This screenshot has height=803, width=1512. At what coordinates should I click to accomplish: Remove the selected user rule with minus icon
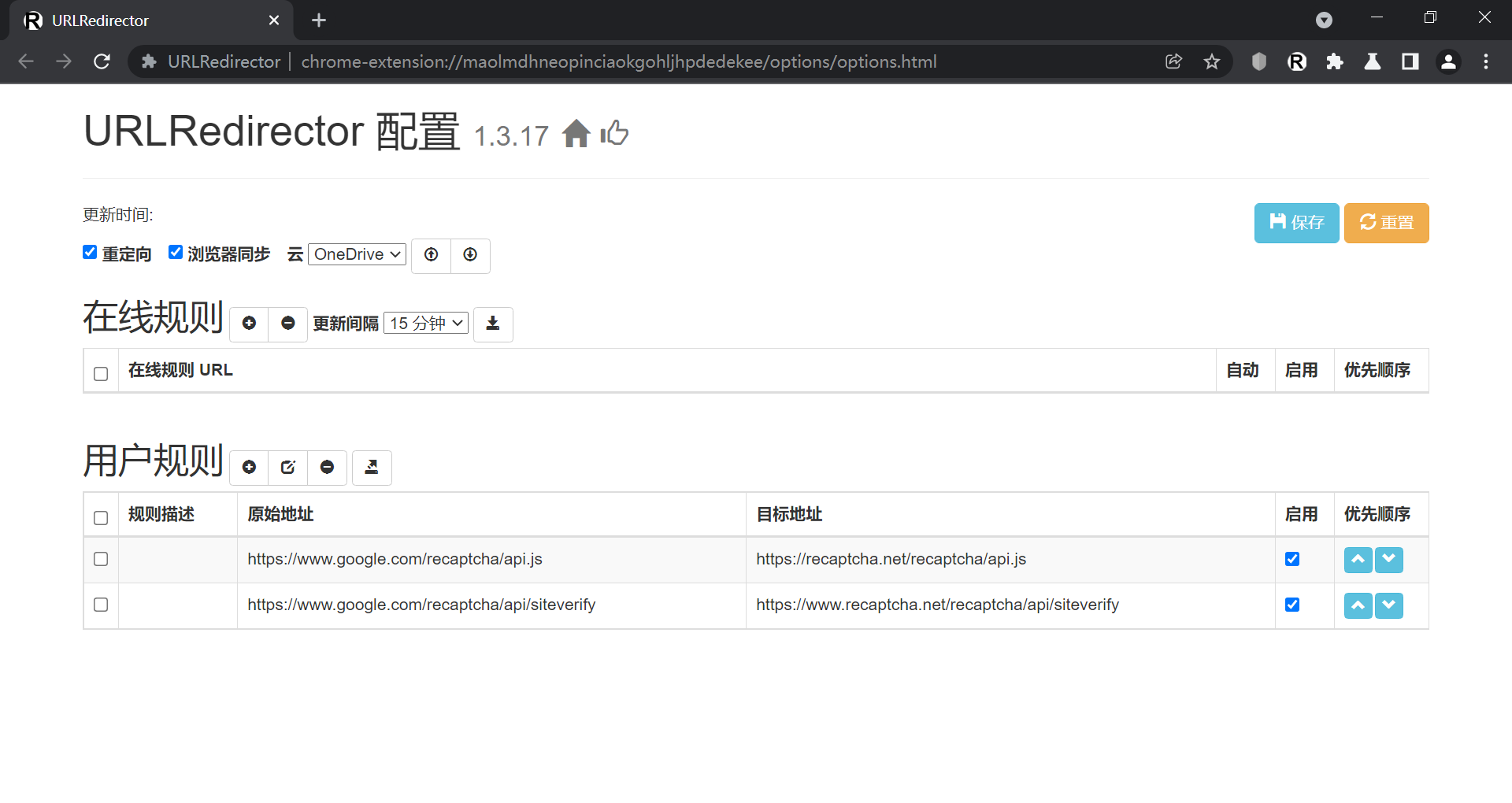coord(327,468)
